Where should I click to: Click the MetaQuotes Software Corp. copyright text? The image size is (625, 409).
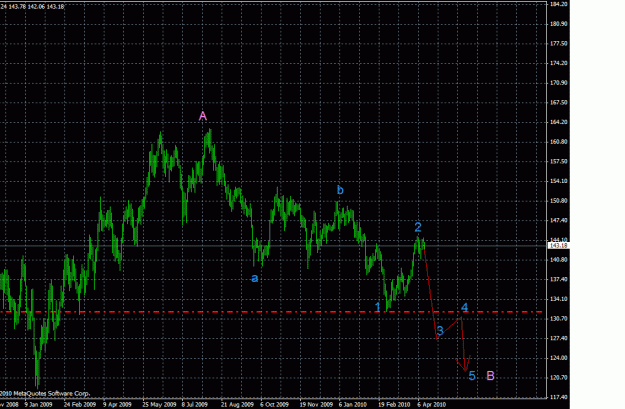pos(45,394)
